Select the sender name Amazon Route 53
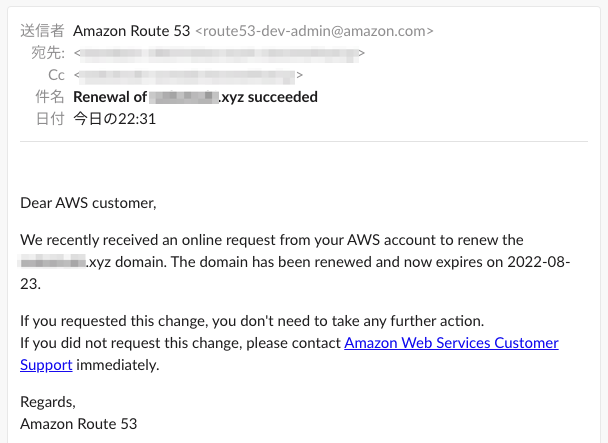 tap(131, 31)
